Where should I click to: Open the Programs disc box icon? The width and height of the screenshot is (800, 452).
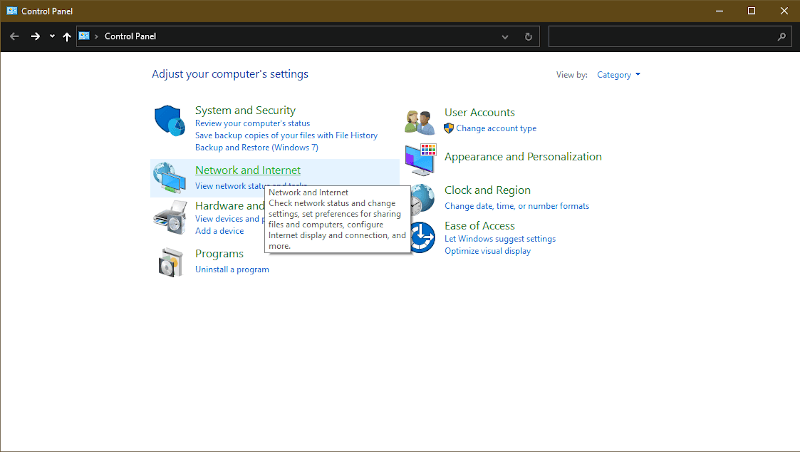[x=170, y=263]
